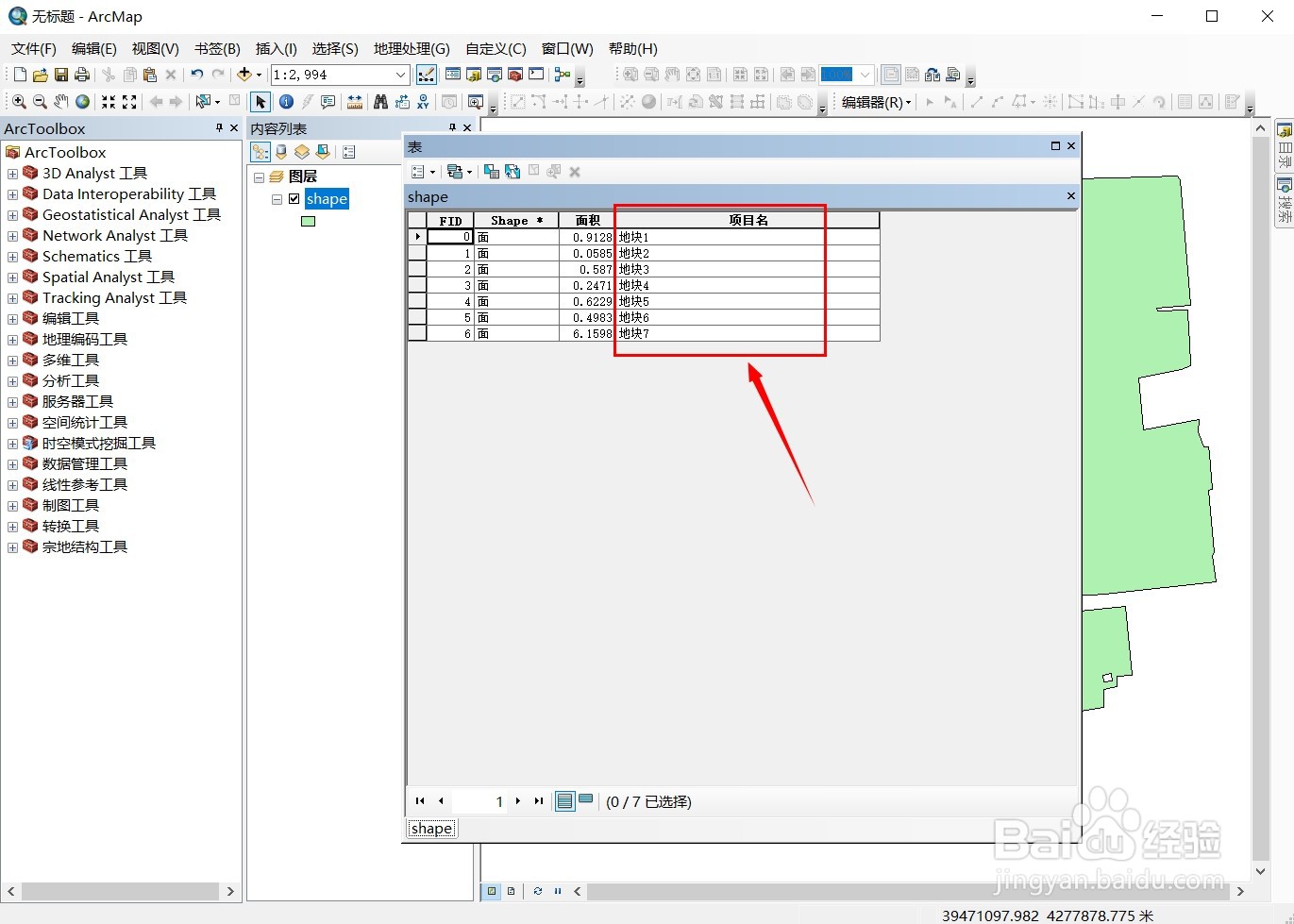Open the Search window icon
Image resolution: width=1294 pixels, height=924 pixels.
(495, 75)
